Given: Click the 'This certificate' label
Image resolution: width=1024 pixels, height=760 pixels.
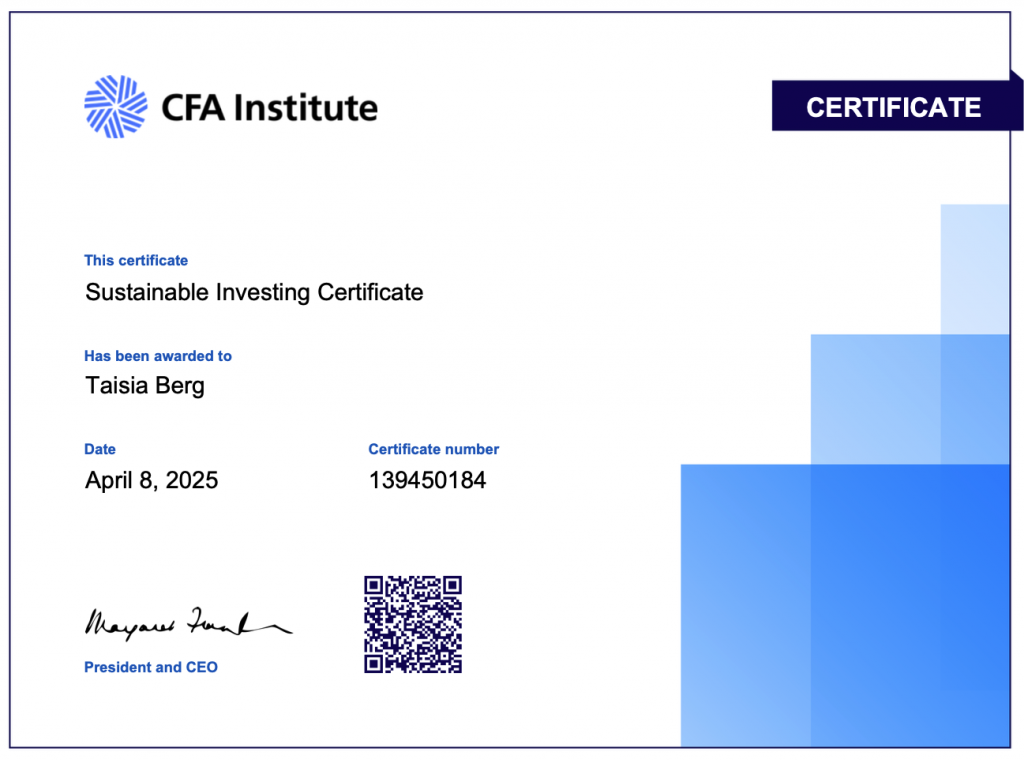Looking at the screenshot, I should [136, 261].
